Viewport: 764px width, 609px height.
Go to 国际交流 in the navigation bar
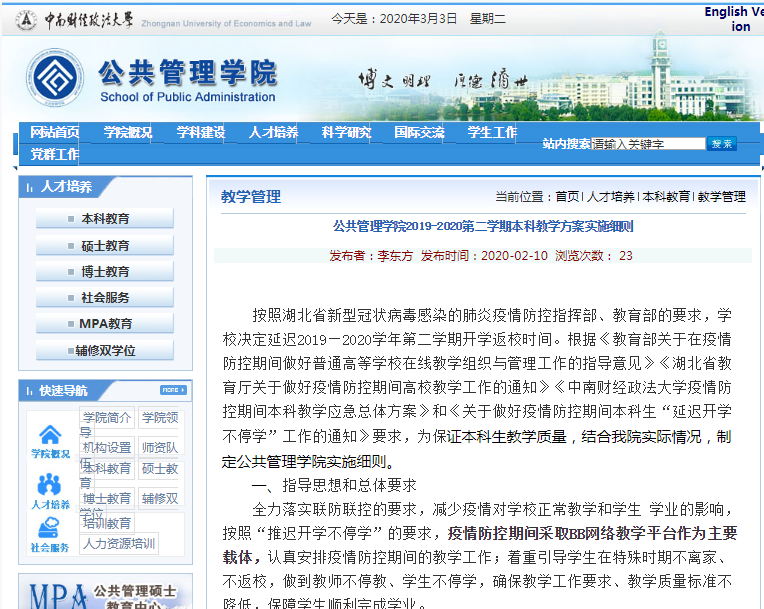pos(419,132)
